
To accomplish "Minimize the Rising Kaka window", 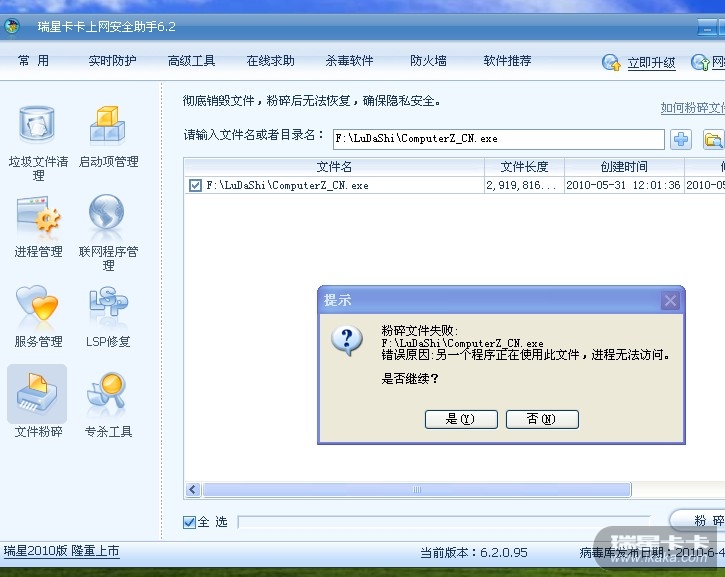I will [x=707, y=28].
